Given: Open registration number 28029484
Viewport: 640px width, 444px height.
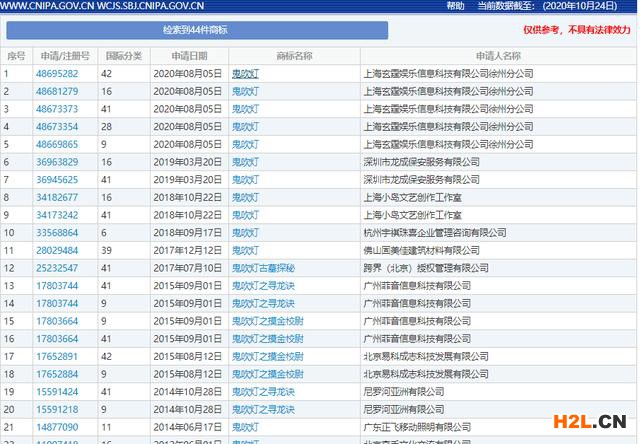Looking at the screenshot, I should (57, 250).
